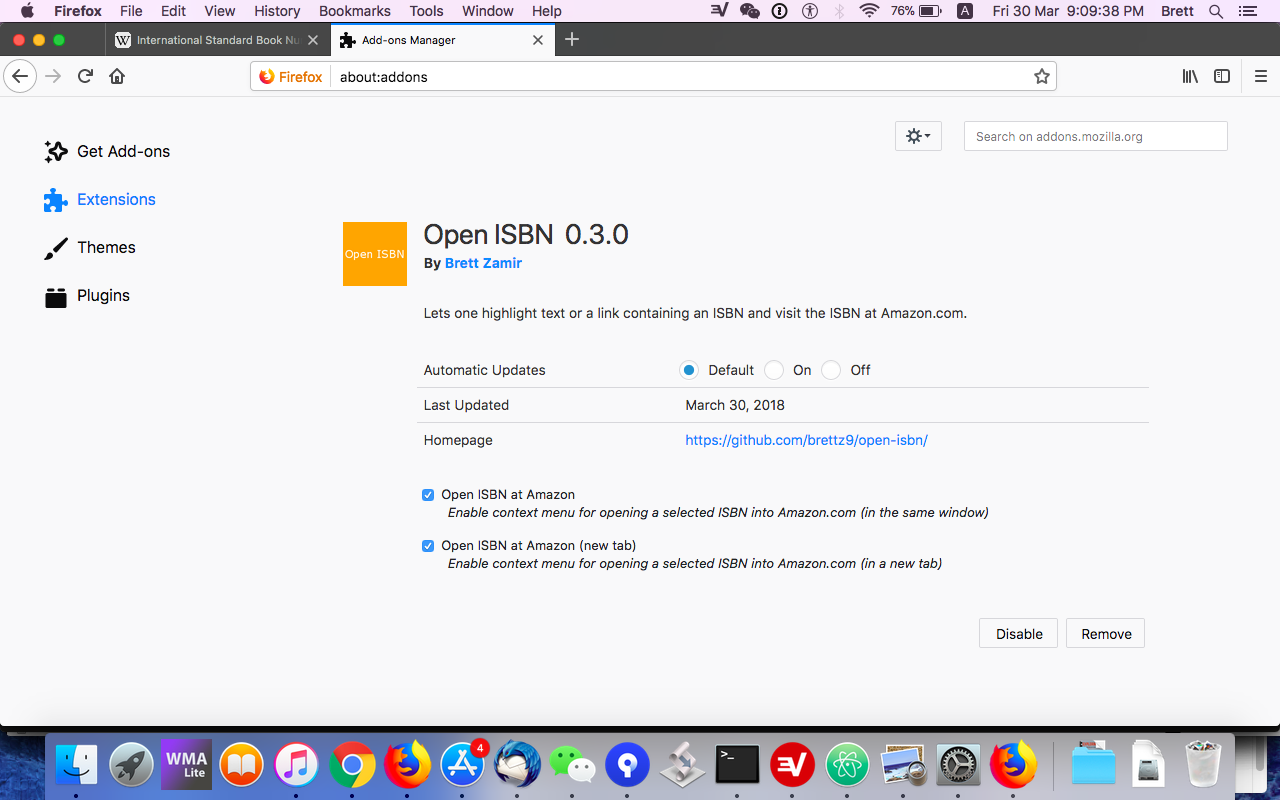
Task: Toggle Open ISBN at Amazon (new tab) checkbox
Action: click(x=428, y=546)
